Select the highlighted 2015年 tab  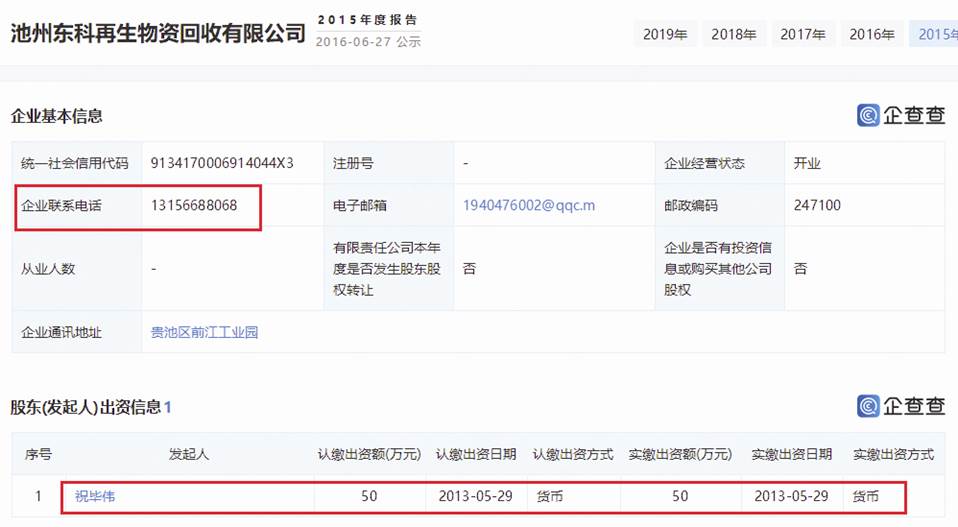pos(936,34)
